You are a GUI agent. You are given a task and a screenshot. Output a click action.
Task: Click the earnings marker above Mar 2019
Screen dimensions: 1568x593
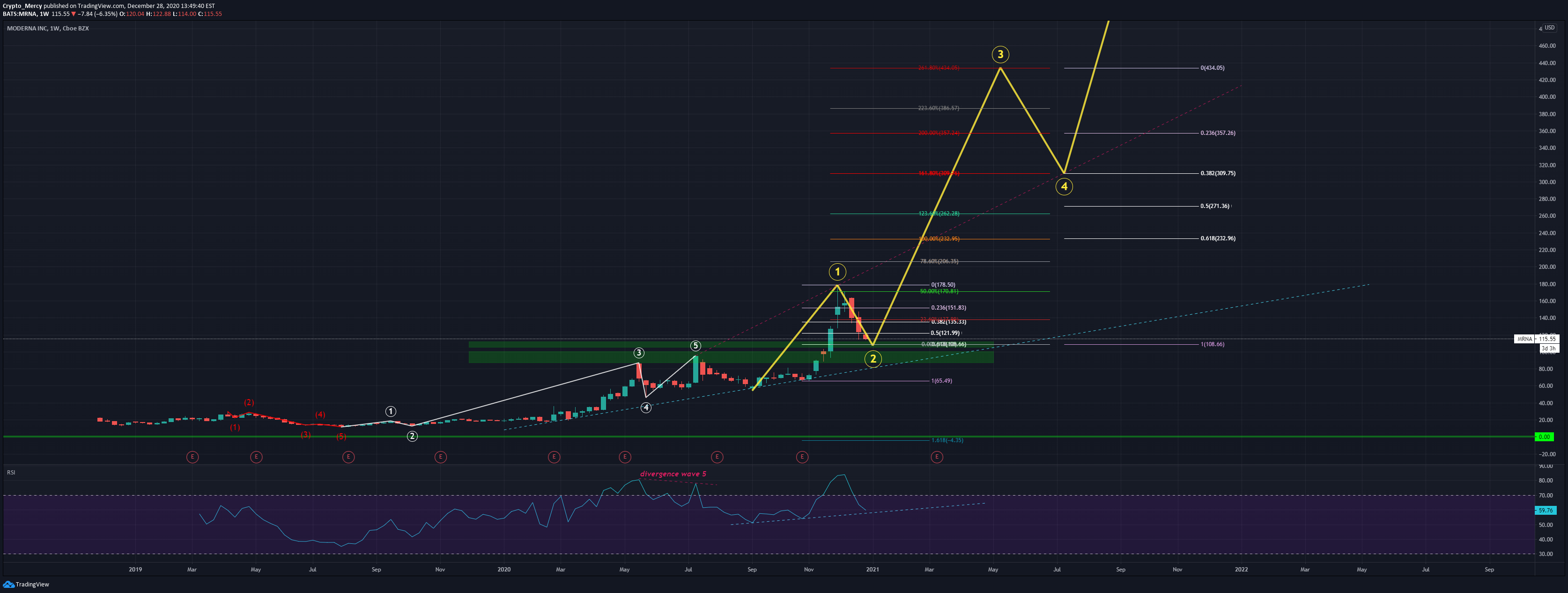[x=192, y=457]
